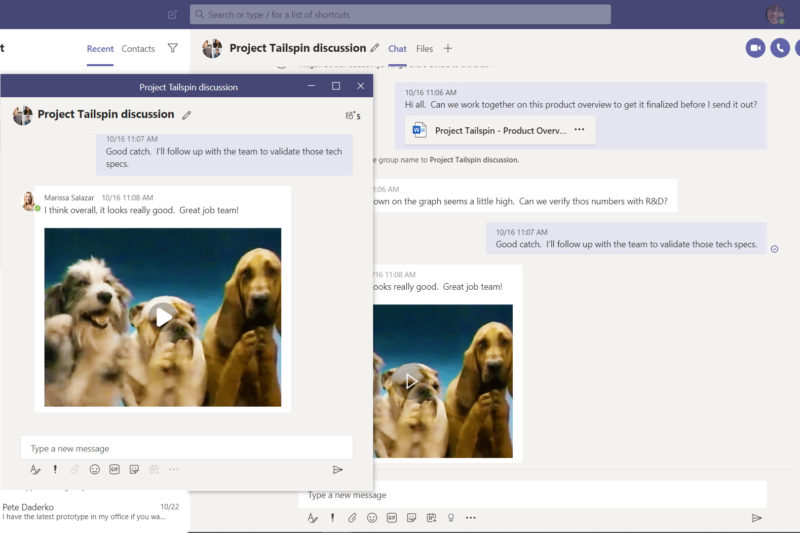The height and width of the screenshot is (533, 800).
Task: View participants in the pop-out chat
Action: tap(352, 116)
